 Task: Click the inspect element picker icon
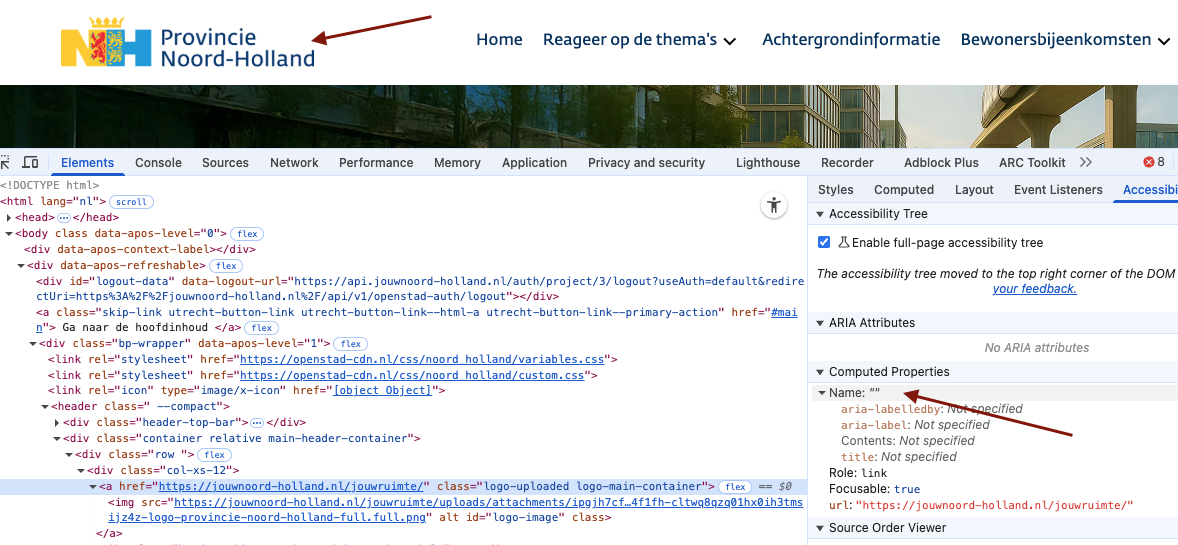coord(5,163)
